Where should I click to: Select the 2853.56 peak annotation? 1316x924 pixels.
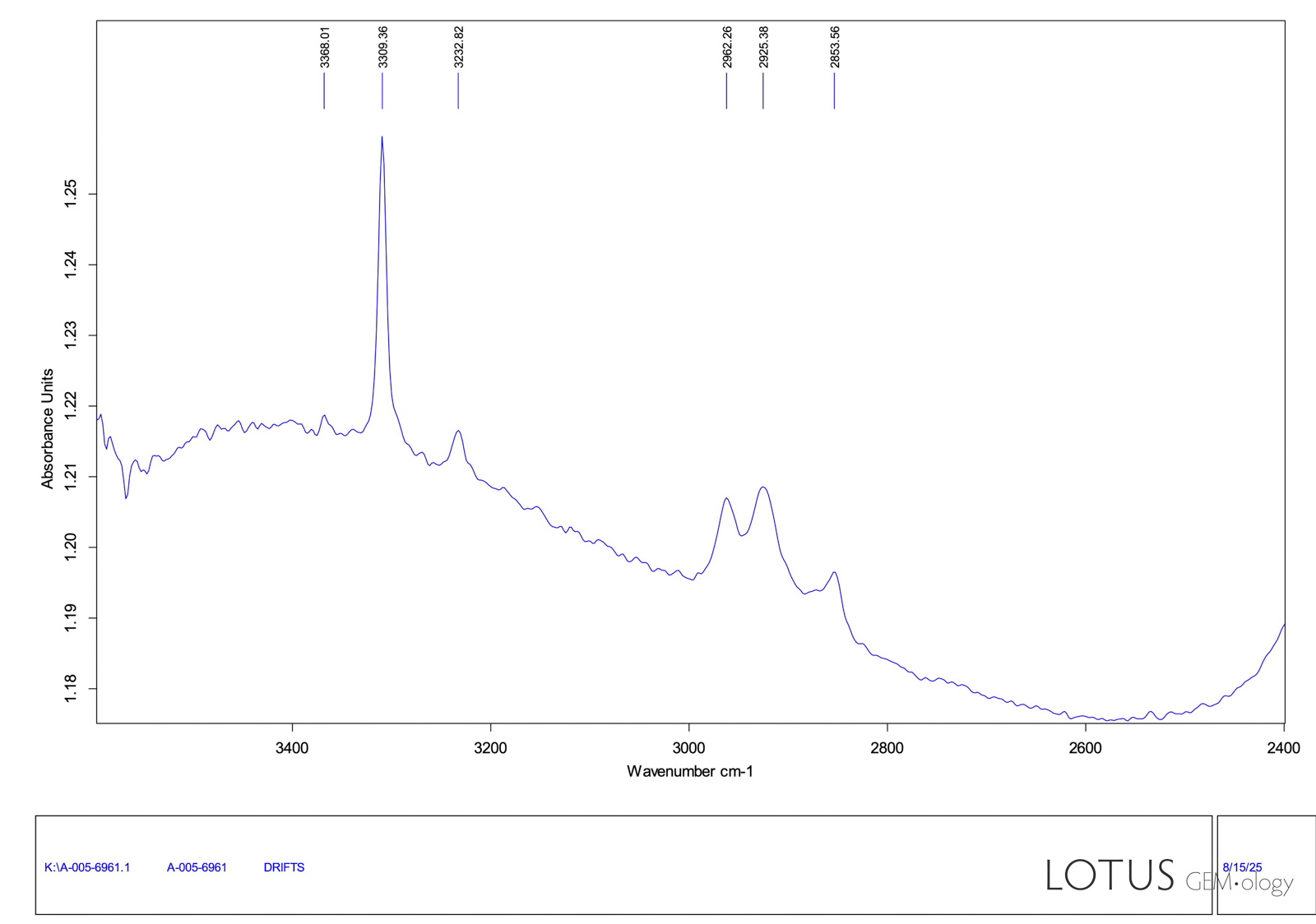pyautogui.click(x=835, y=47)
